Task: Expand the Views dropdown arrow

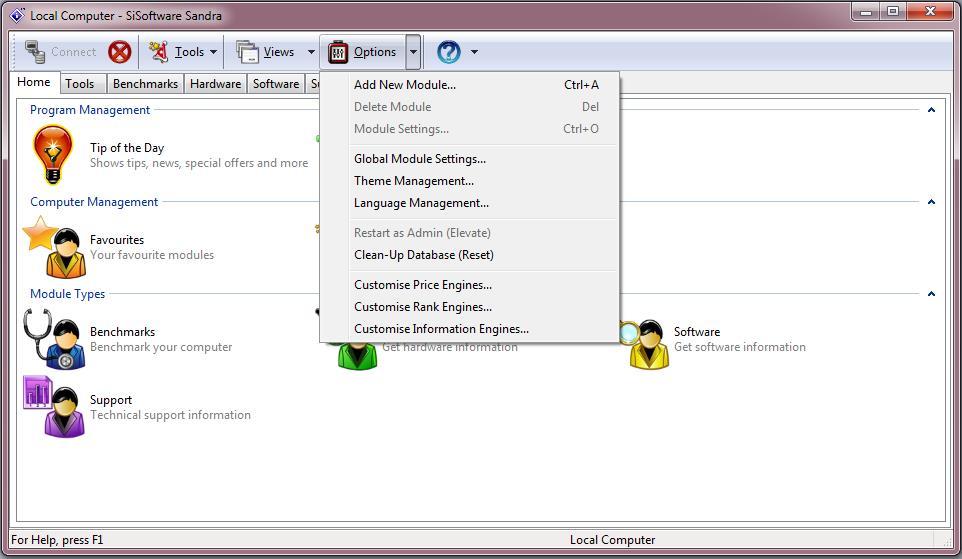Action: click(311, 52)
